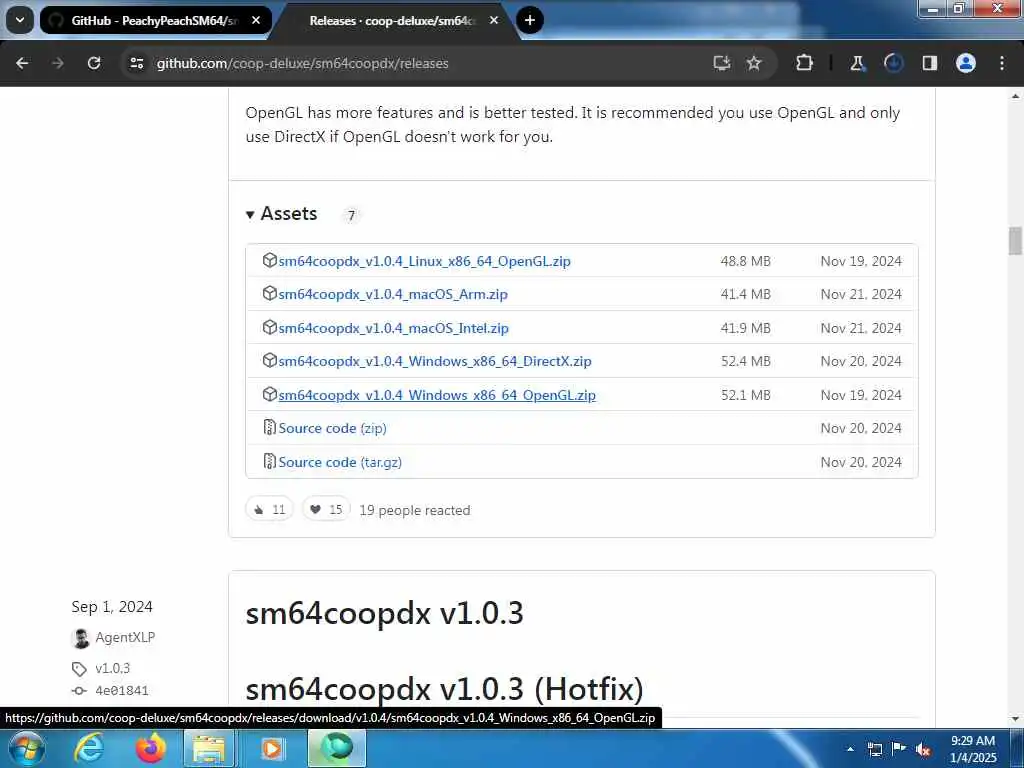The height and width of the screenshot is (768, 1024).
Task: Open the AgentXLP author profile
Action: (125, 637)
